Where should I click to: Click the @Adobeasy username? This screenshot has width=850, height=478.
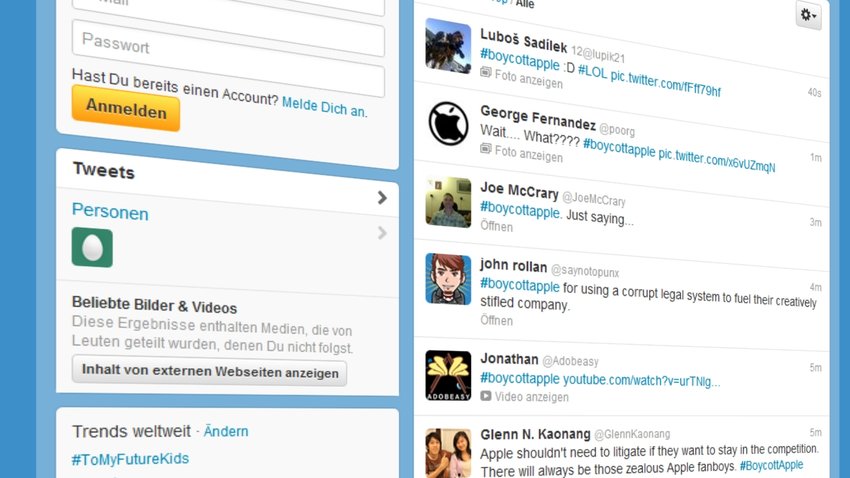[570, 361]
